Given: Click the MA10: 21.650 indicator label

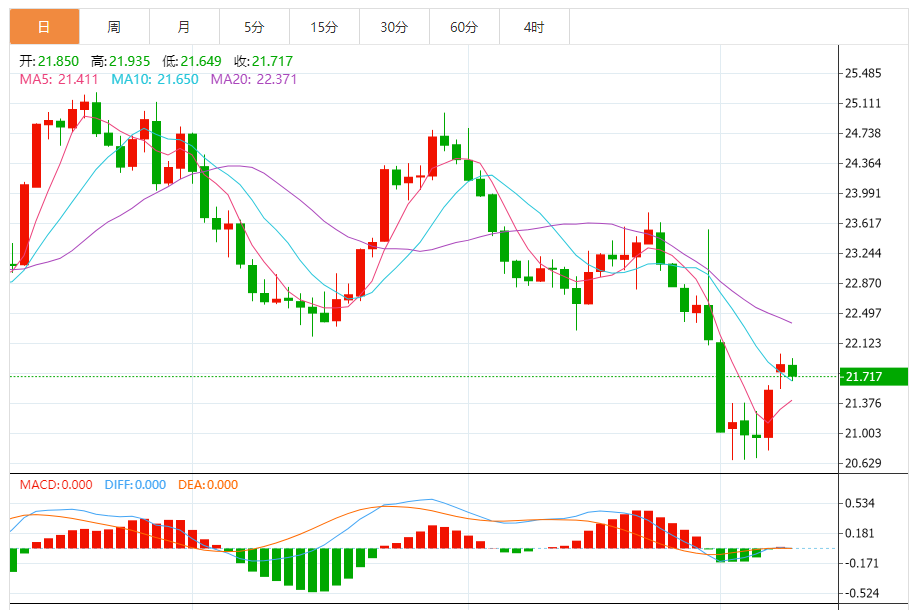Looking at the screenshot, I should pos(155,79).
